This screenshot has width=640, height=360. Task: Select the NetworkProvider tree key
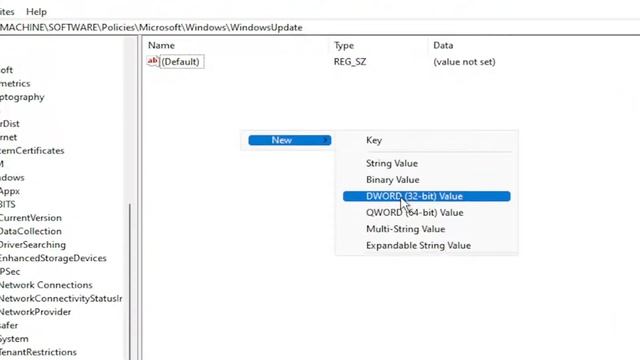click(x=35, y=312)
